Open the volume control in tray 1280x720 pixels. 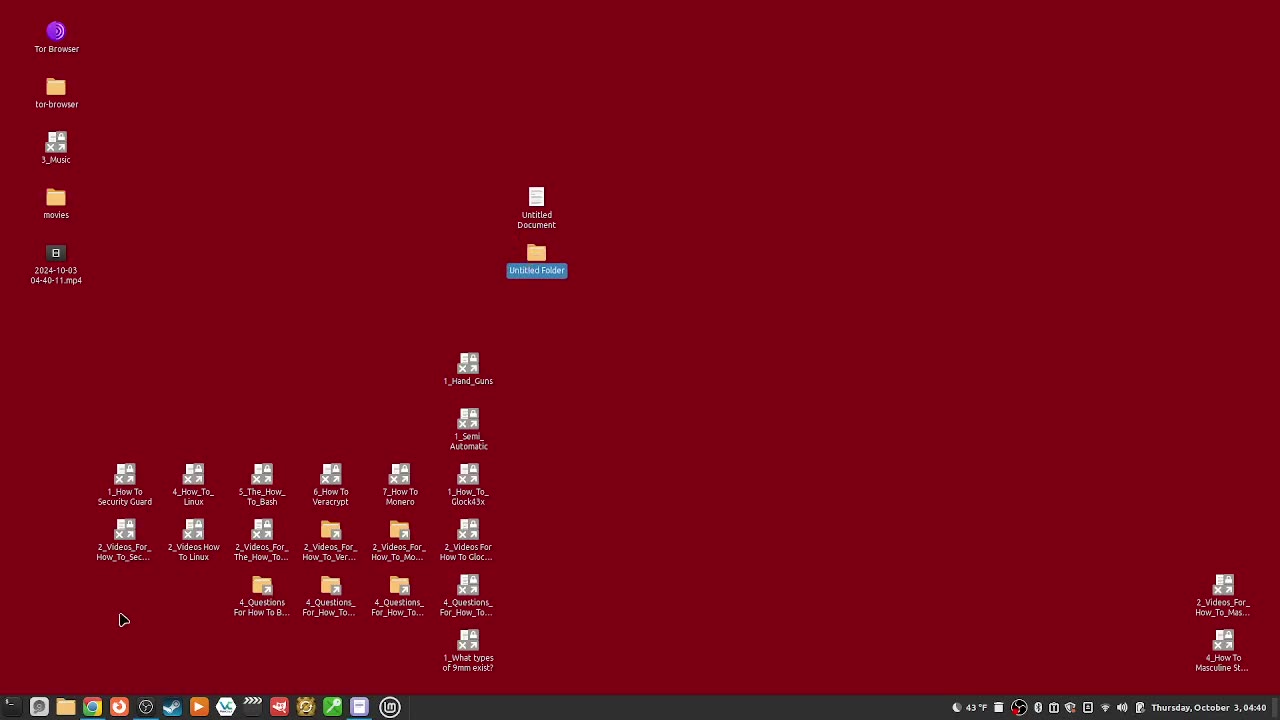(1122, 708)
